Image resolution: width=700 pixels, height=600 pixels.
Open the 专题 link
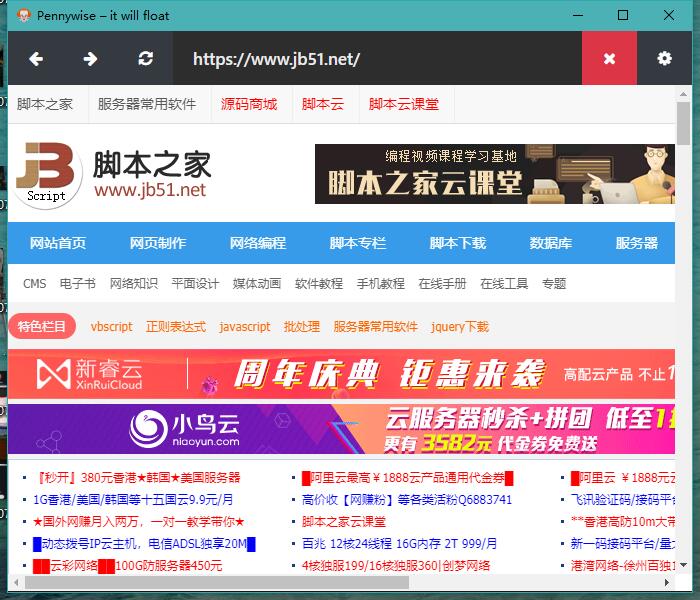(x=554, y=284)
